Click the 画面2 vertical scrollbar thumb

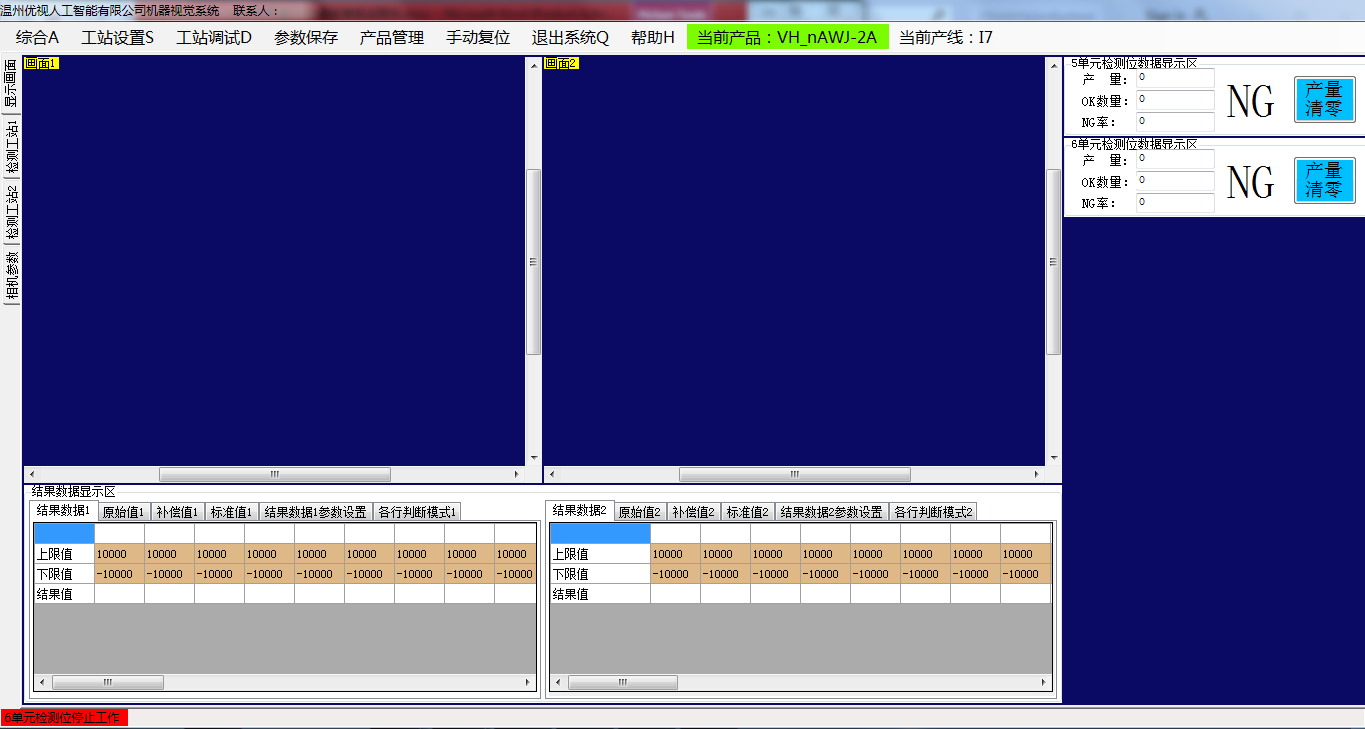tap(1053, 262)
